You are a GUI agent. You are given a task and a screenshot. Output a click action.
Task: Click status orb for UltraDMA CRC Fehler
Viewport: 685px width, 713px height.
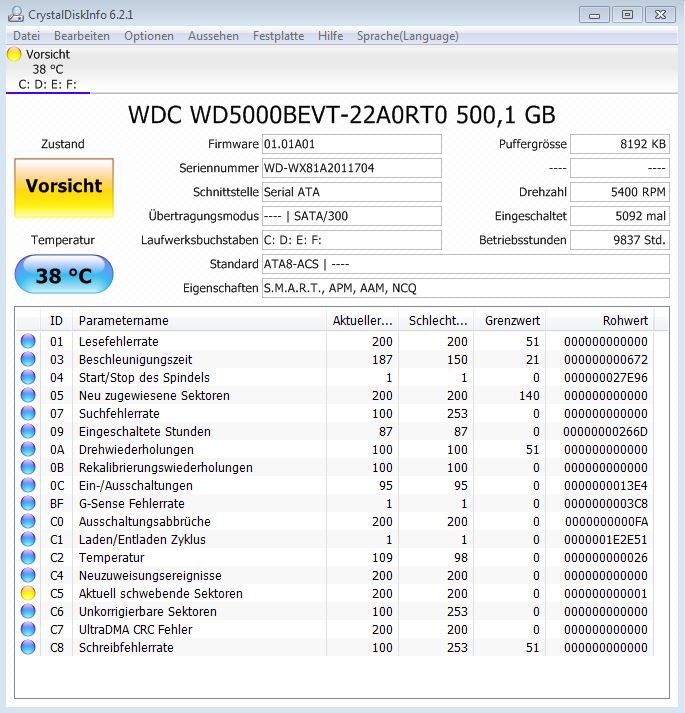28,629
